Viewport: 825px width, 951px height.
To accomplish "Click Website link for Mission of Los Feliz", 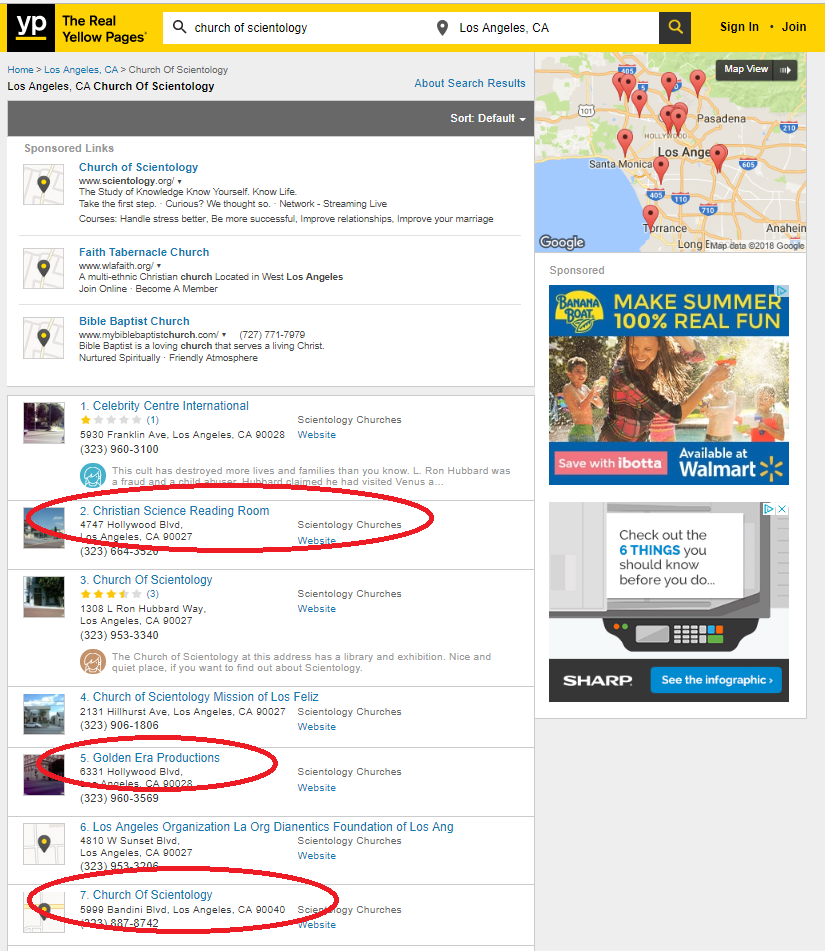I will [x=317, y=727].
